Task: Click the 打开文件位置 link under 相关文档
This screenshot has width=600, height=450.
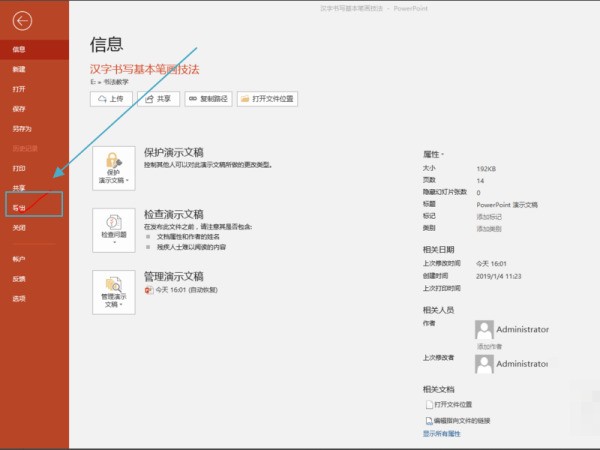Action: [449, 405]
